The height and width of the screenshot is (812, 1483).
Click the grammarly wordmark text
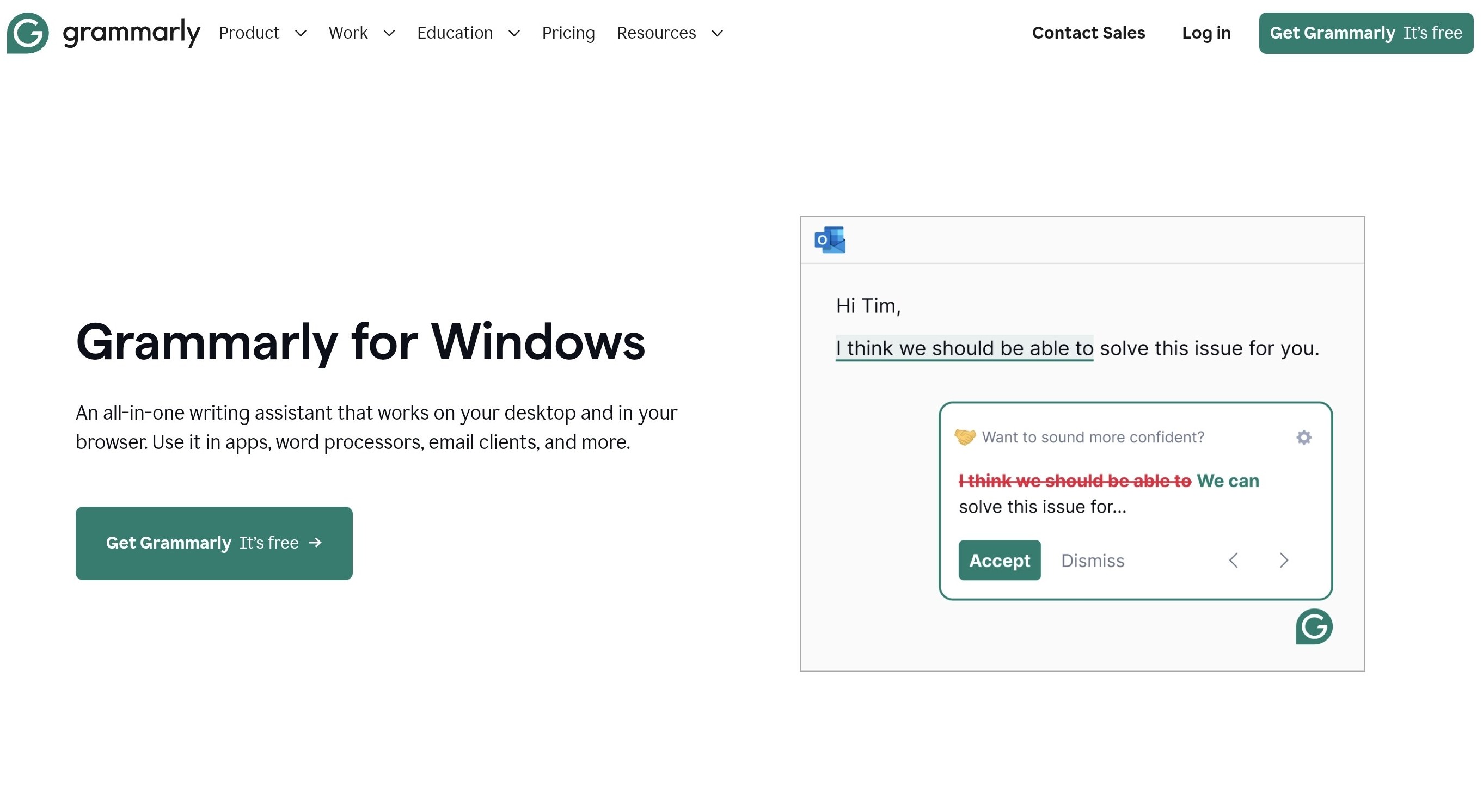pyautogui.click(x=131, y=33)
